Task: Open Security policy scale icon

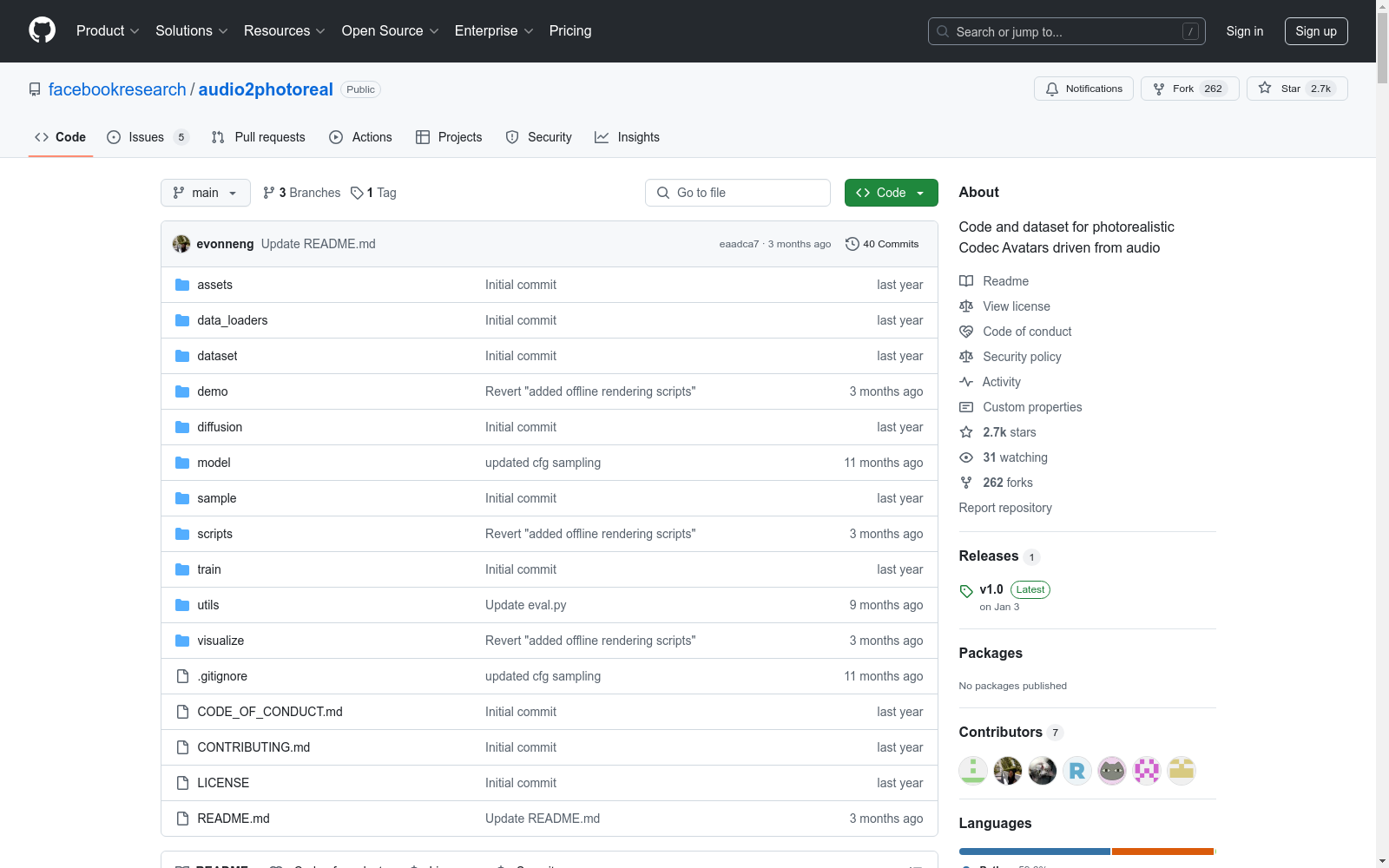Action: (x=966, y=357)
